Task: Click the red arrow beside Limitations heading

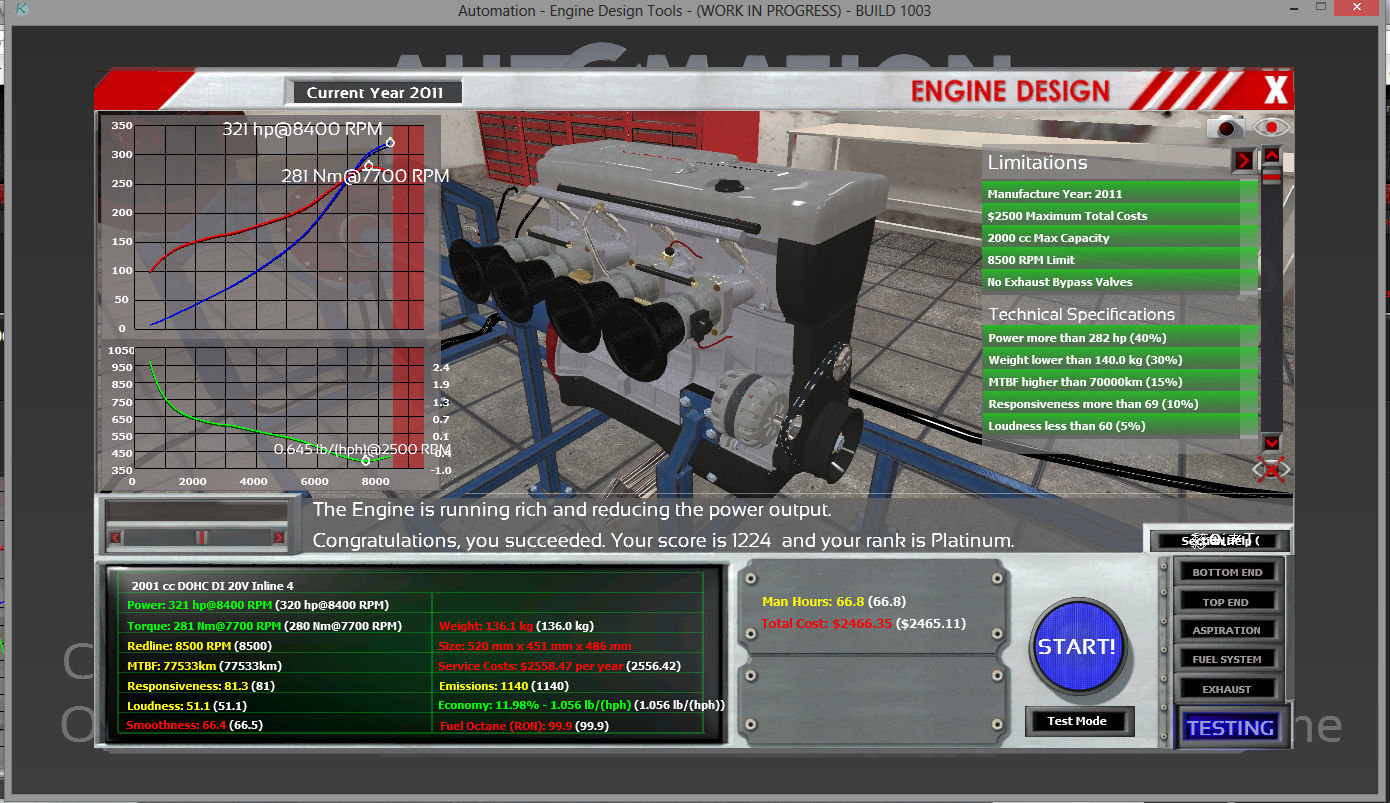Action: tap(1242, 161)
